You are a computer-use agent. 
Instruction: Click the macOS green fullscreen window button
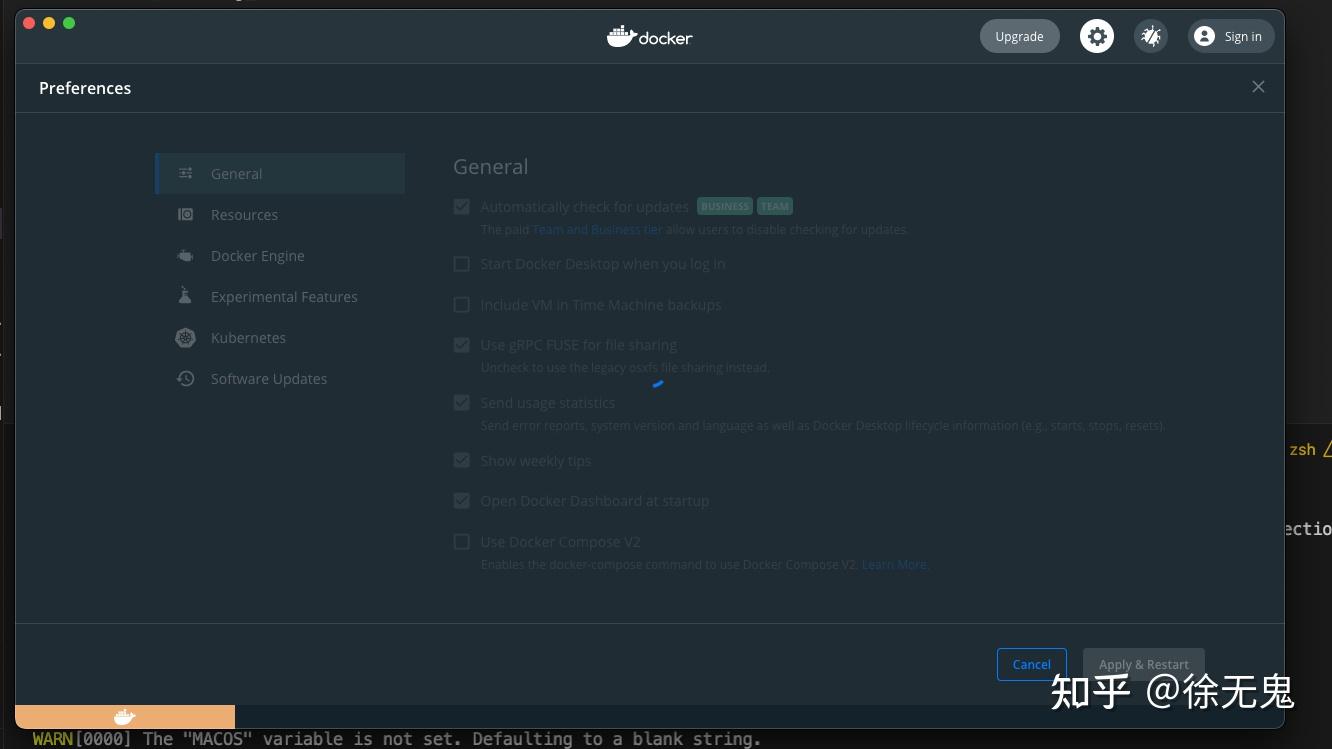(69, 23)
